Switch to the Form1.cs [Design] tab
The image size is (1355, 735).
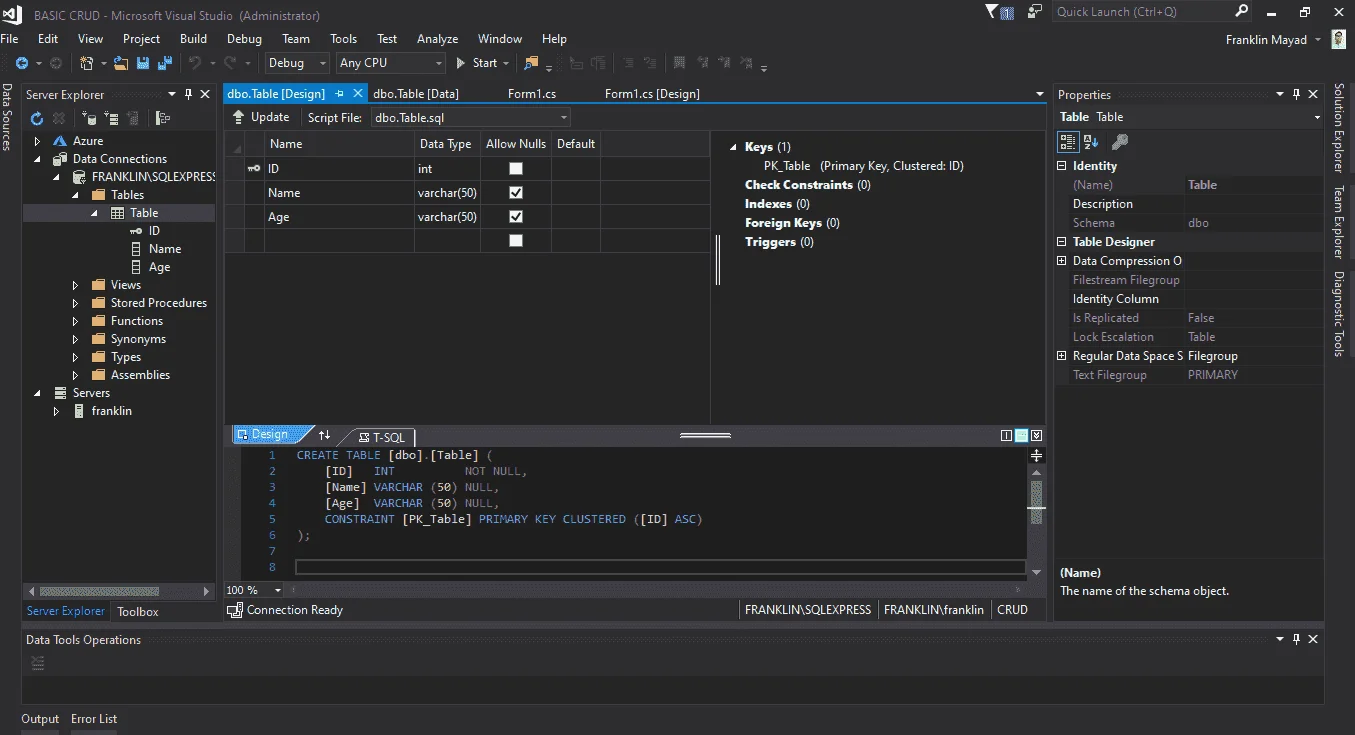coord(652,94)
